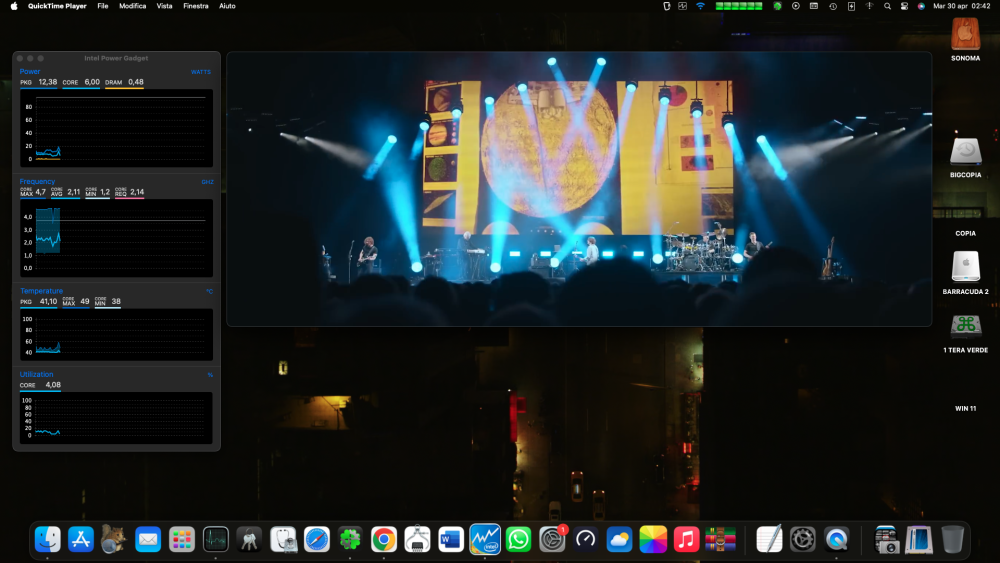The image size is (1000, 563).
Task: Open gear preferences app in Dock
Action: pyautogui.click(x=803, y=539)
